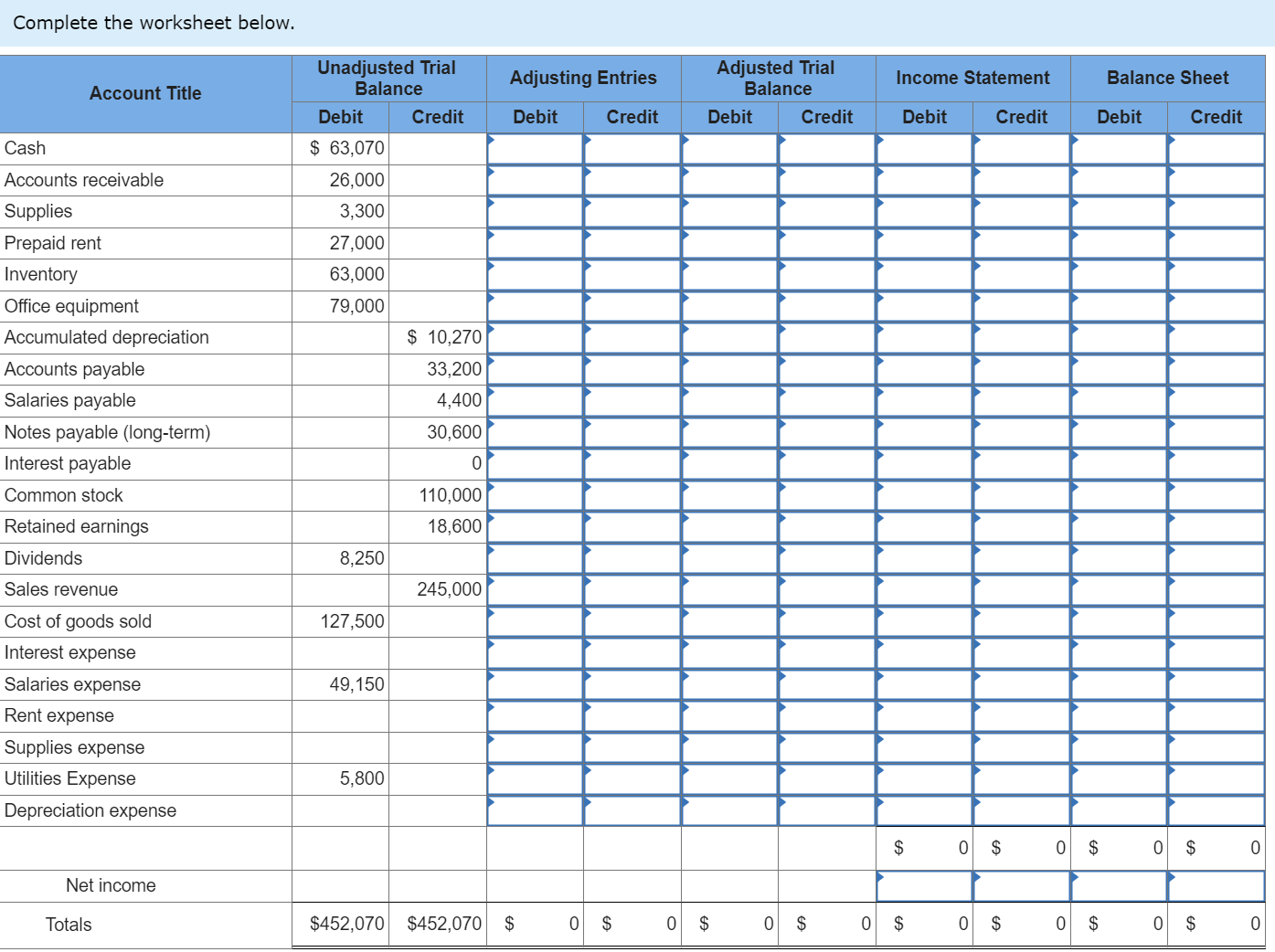The height and width of the screenshot is (952, 1275).
Task: Click Supplies expense Income Statement Debit cell
Action: click(x=924, y=747)
